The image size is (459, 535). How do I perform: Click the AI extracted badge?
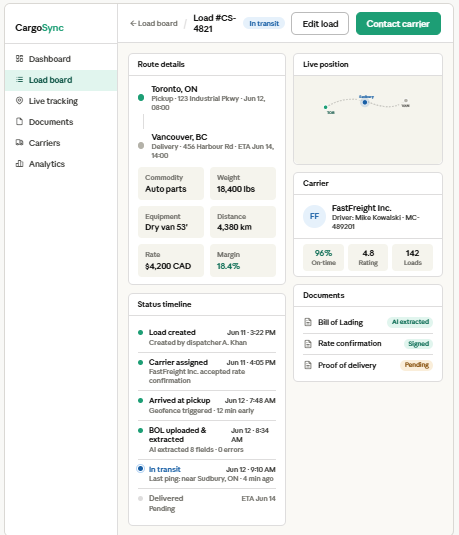tap(410, 322)
